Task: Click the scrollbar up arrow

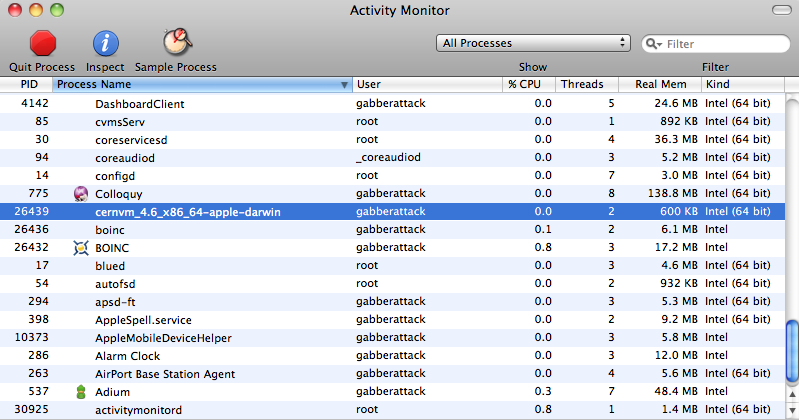Action: pos(792,395)
